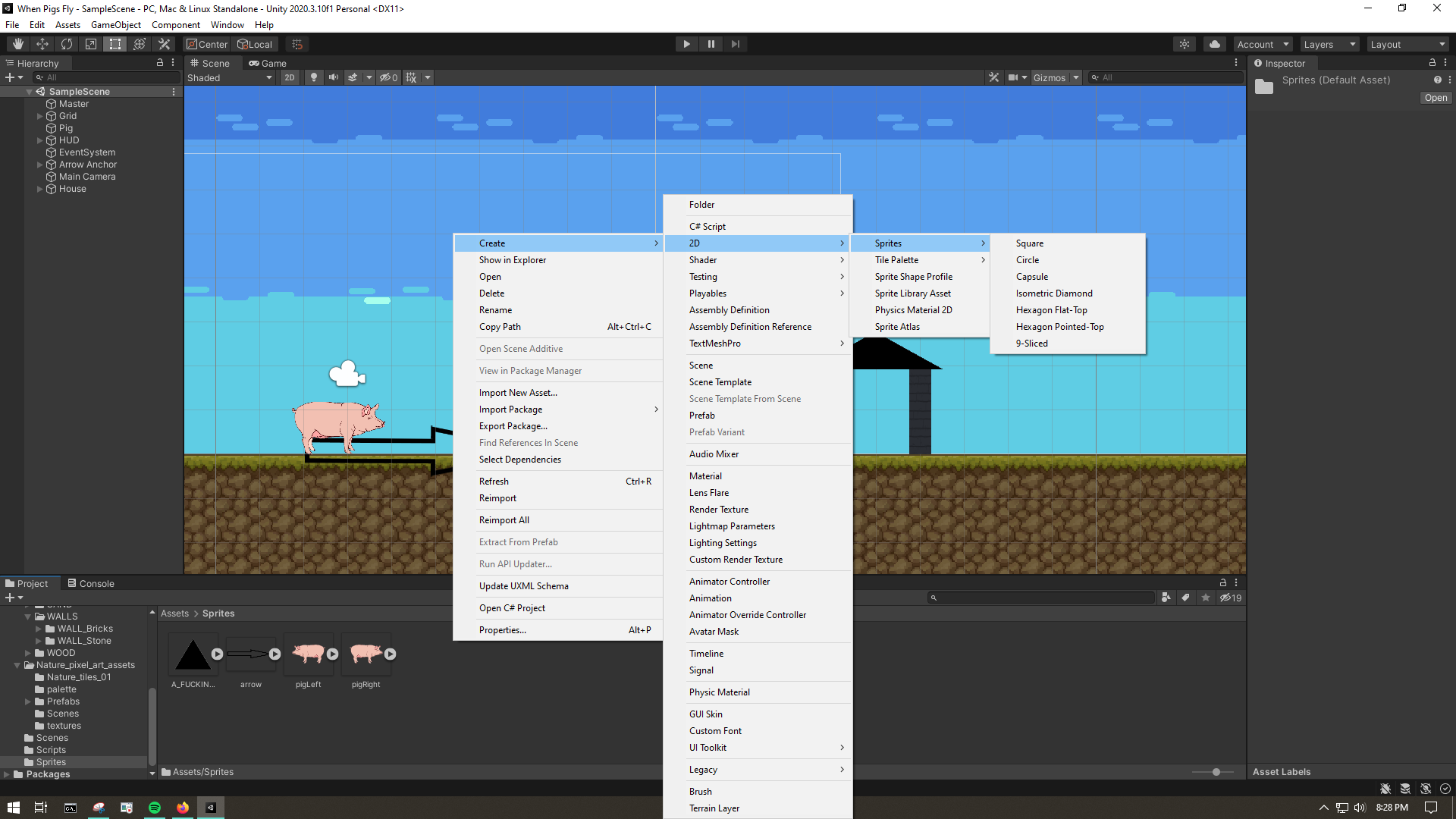Choose Isometric Diamond sprite type
Screen dimensions: 1456x819
click(1053, 293)
